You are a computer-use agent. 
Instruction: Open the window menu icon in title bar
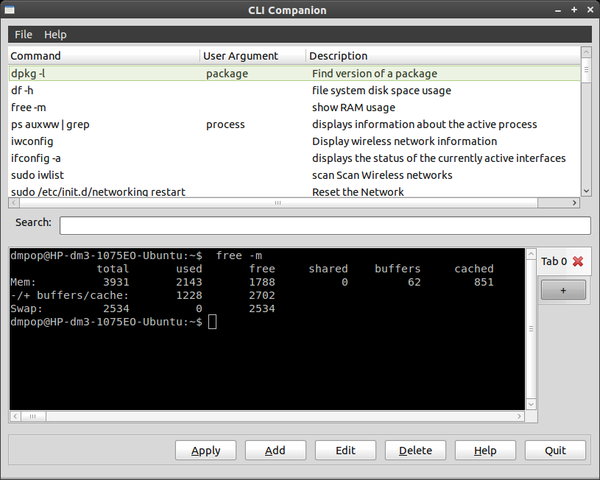pyautogui.click(x=10, y=10)
